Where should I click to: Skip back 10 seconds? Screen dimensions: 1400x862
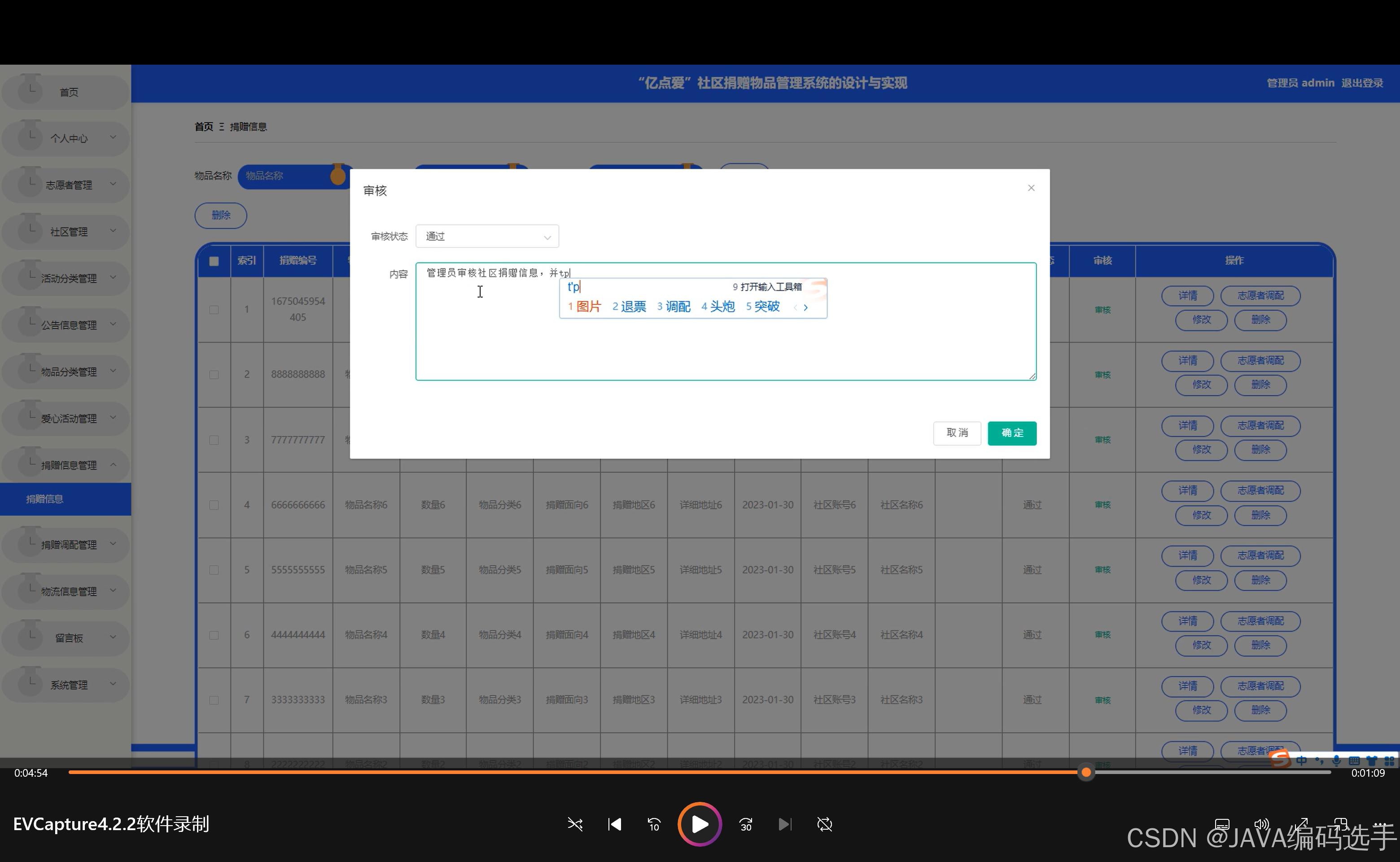(654, 824)
